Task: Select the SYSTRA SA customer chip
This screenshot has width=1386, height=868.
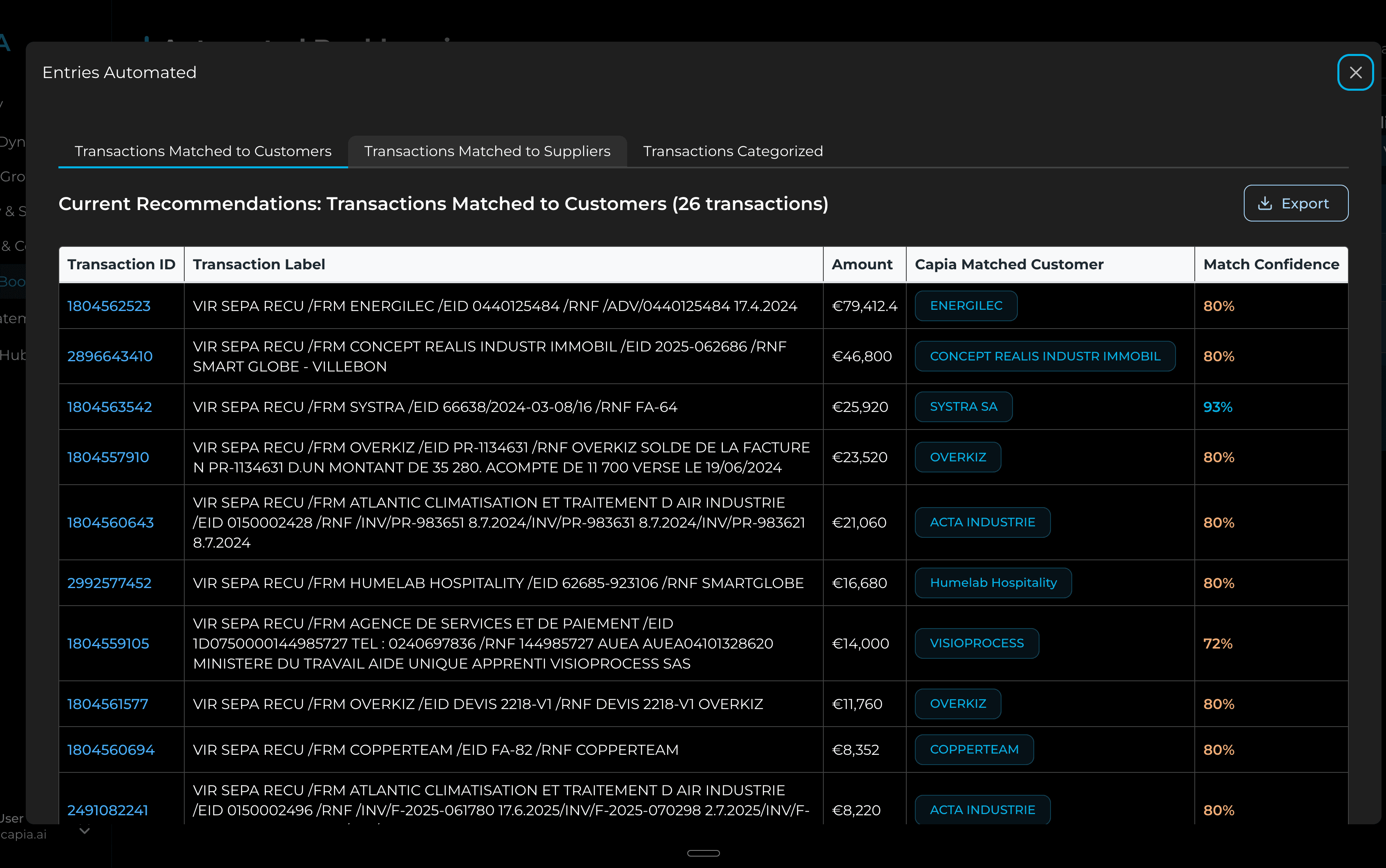Action: coord(963,407)
